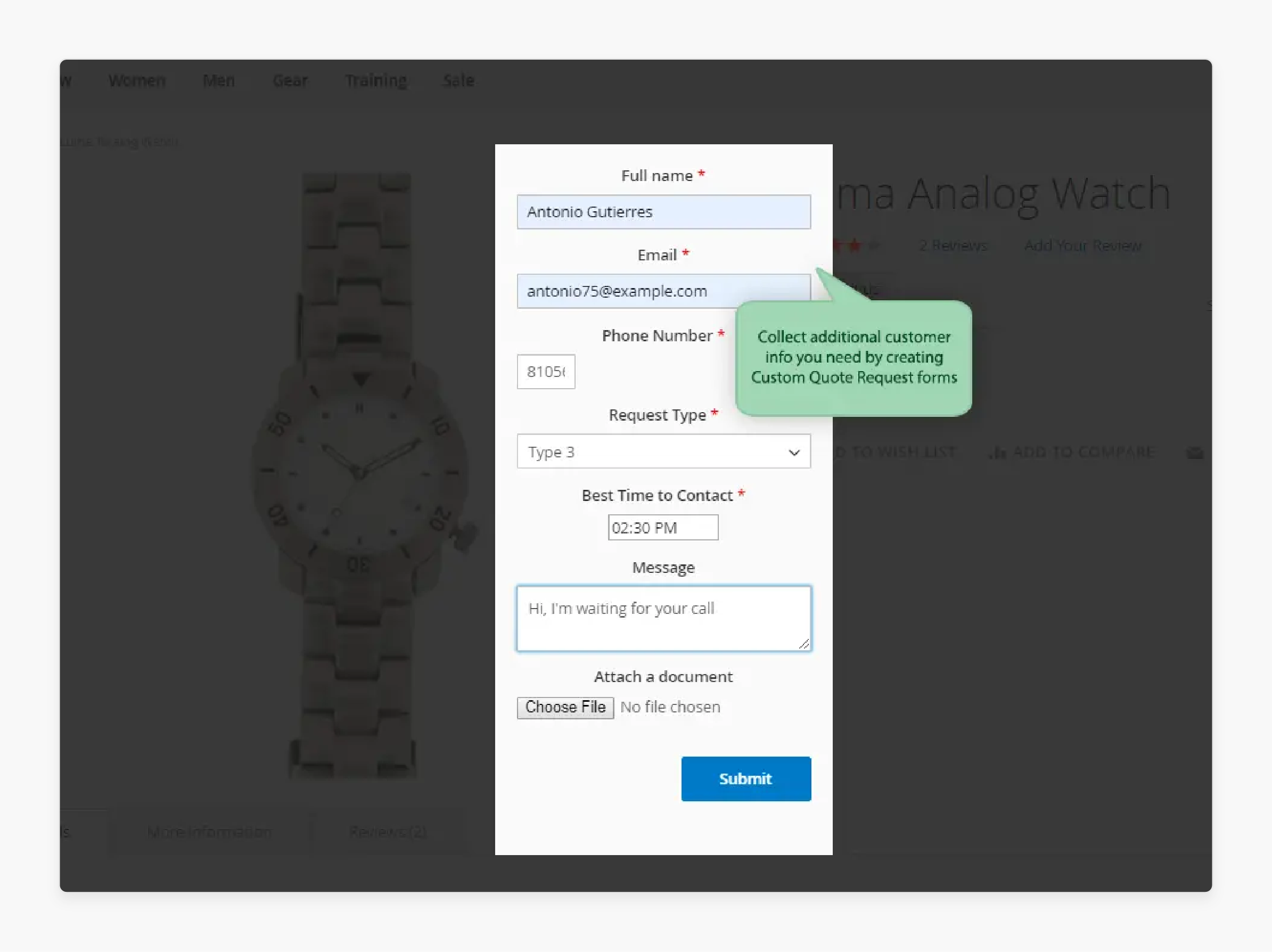Click the Email input field
The image size is (1272, 952).
click(663, 291)
